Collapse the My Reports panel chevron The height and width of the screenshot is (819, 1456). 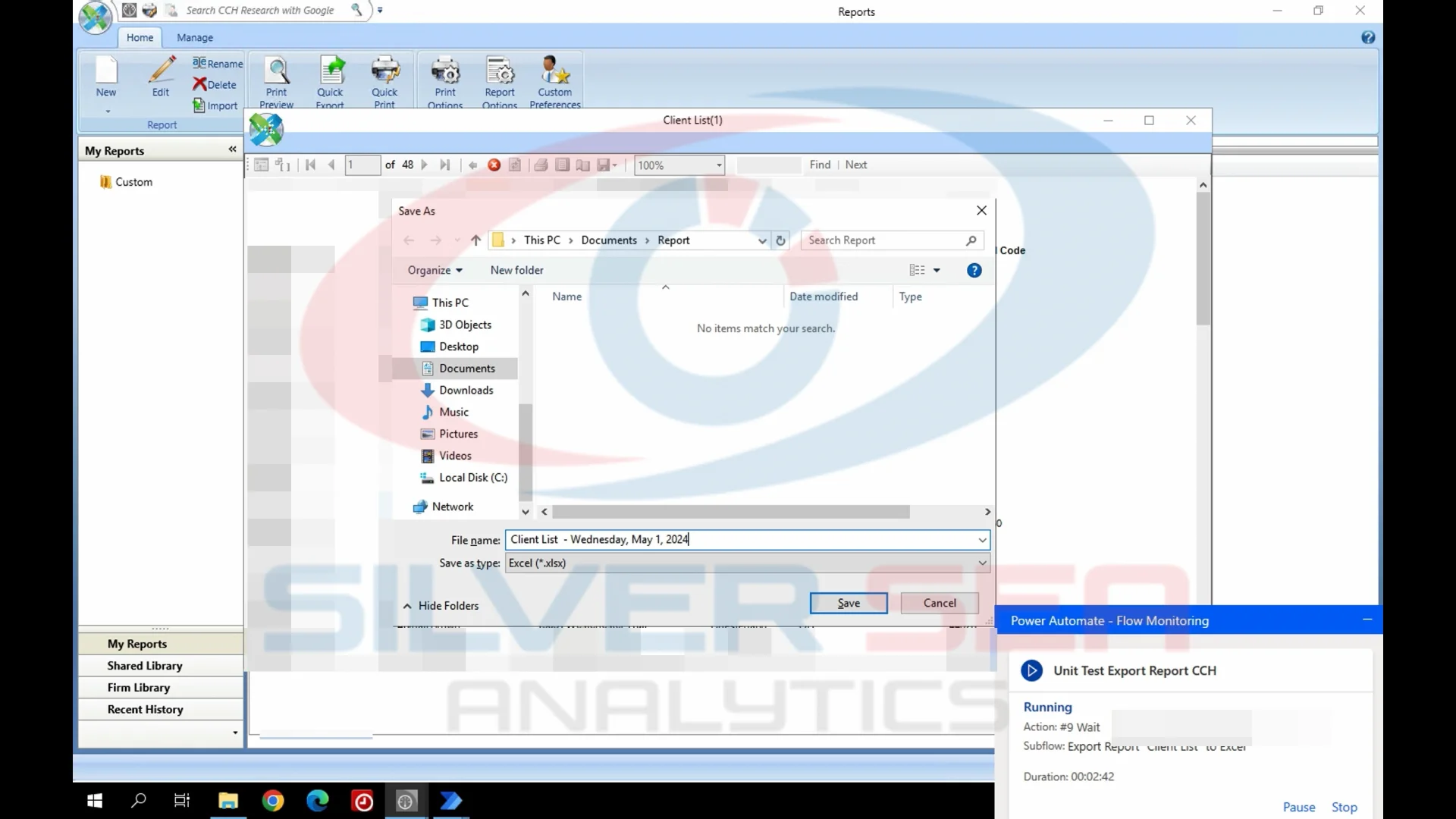[232, 149]
